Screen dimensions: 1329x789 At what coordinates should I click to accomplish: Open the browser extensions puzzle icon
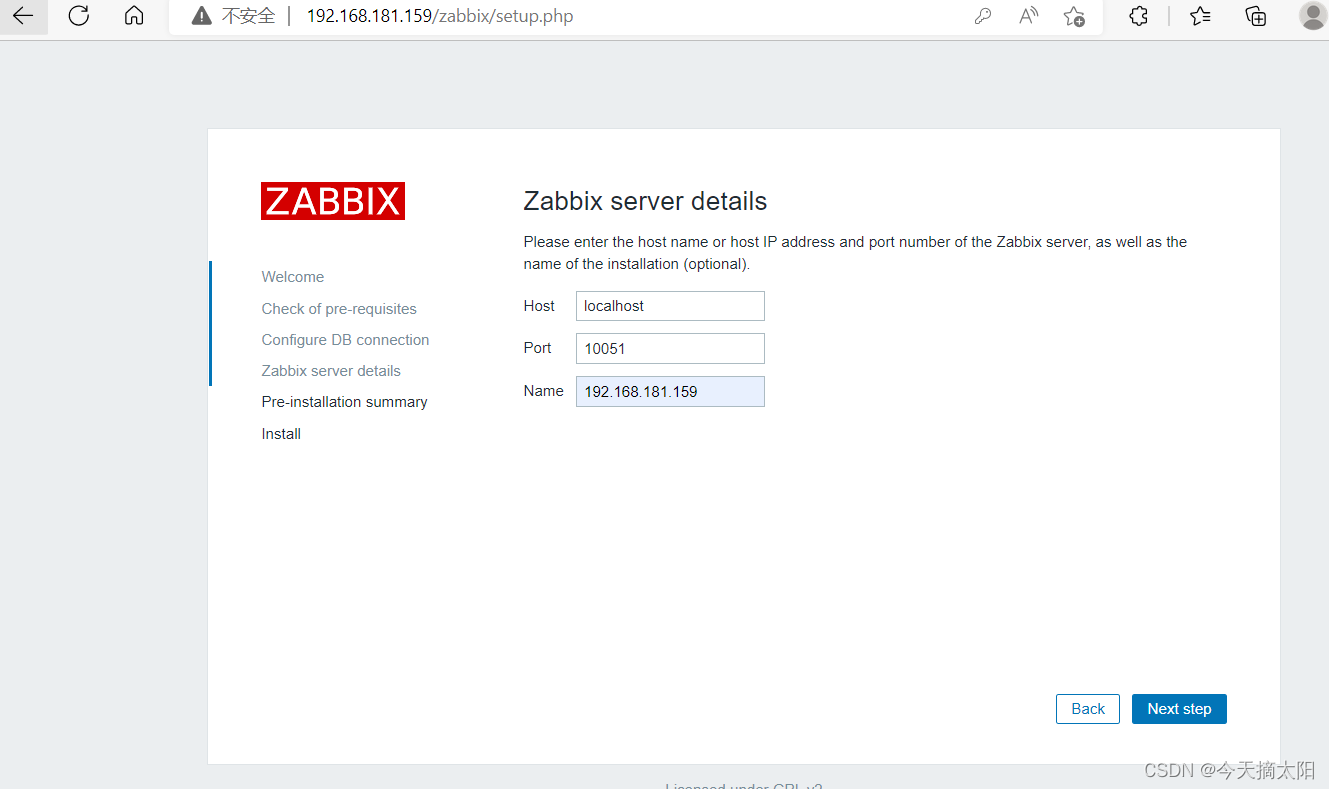point(1138,16)
